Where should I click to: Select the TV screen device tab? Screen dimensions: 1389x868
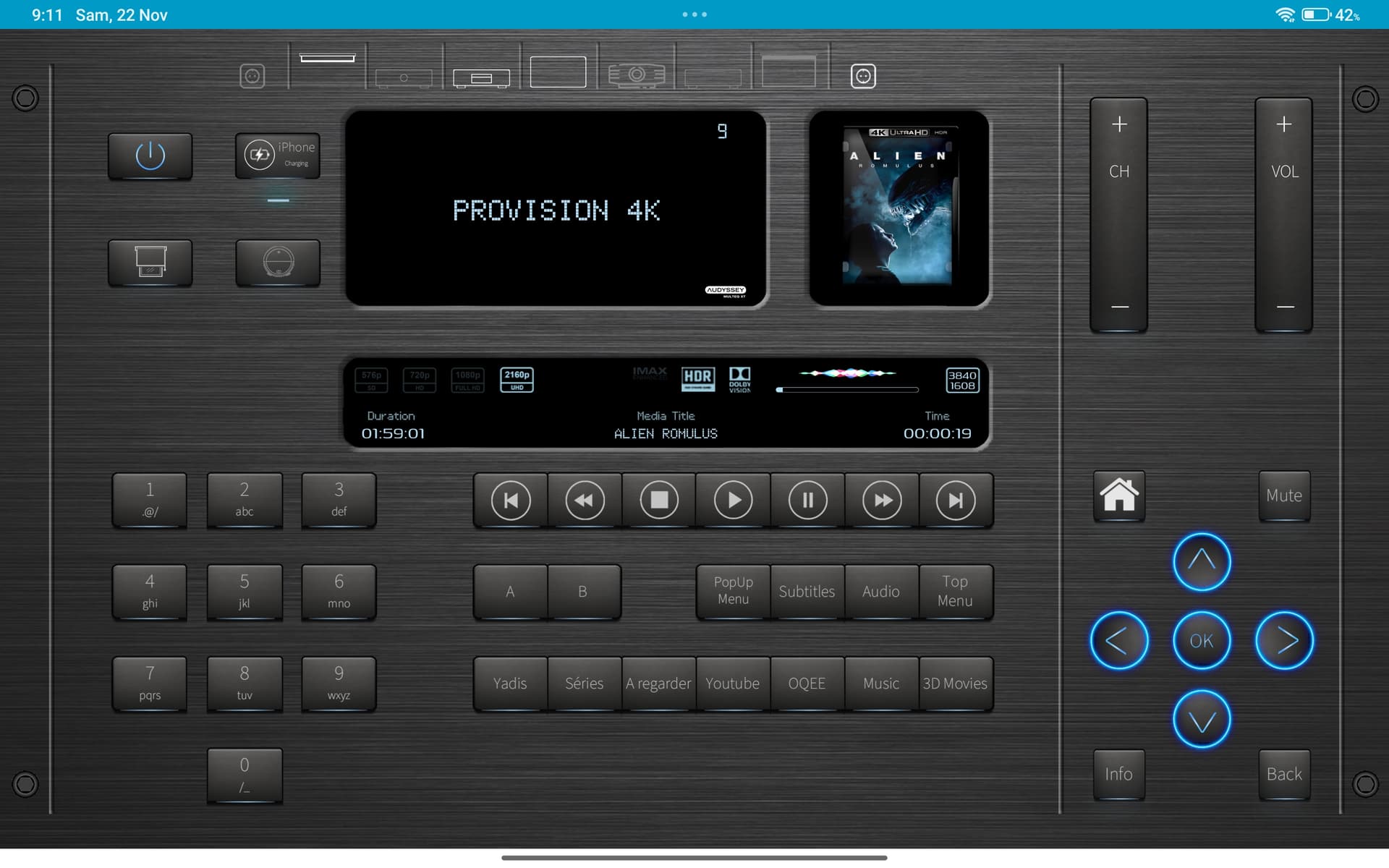click(558, 72)
